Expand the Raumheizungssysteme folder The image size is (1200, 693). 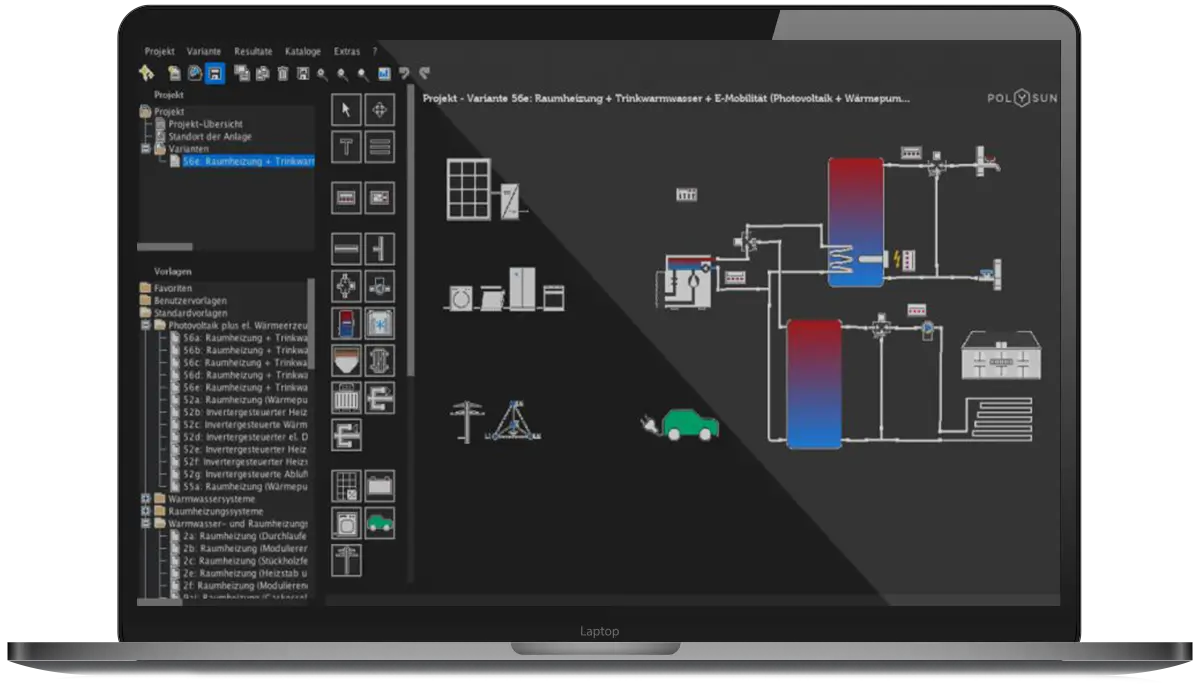point(146,510)
